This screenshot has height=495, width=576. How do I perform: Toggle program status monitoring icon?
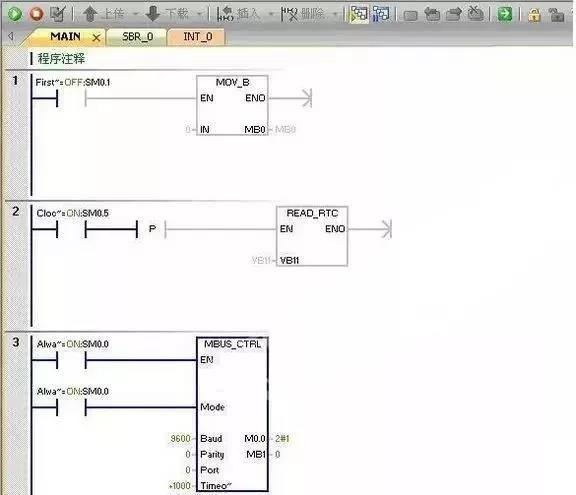tap(359, 14)
